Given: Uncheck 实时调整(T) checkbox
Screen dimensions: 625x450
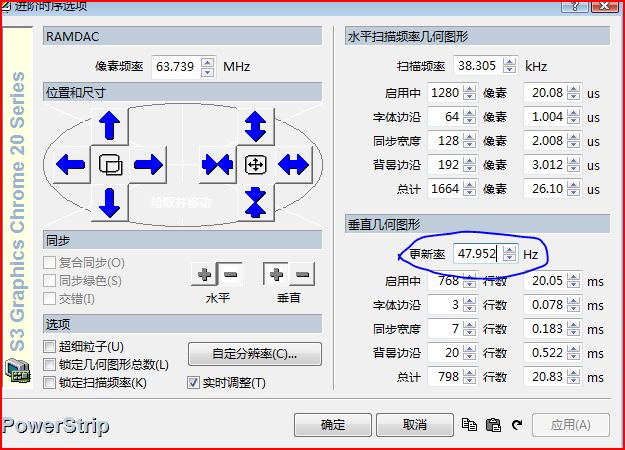Looking at the screenshot, I should pyautogui.click(x=193, y=383).
